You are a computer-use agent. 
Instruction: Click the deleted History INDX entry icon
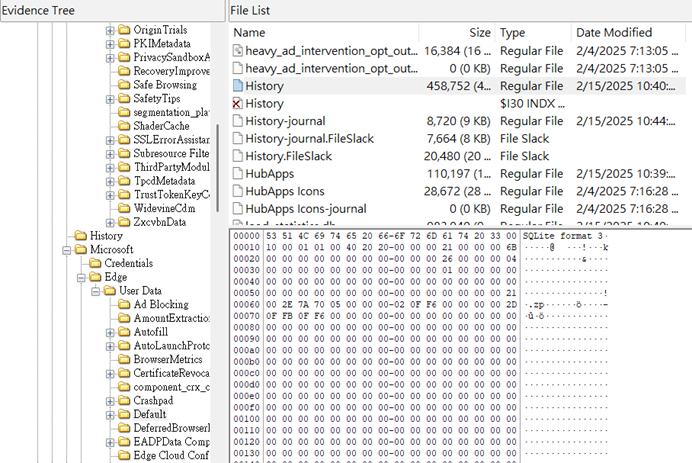(237, 104)
